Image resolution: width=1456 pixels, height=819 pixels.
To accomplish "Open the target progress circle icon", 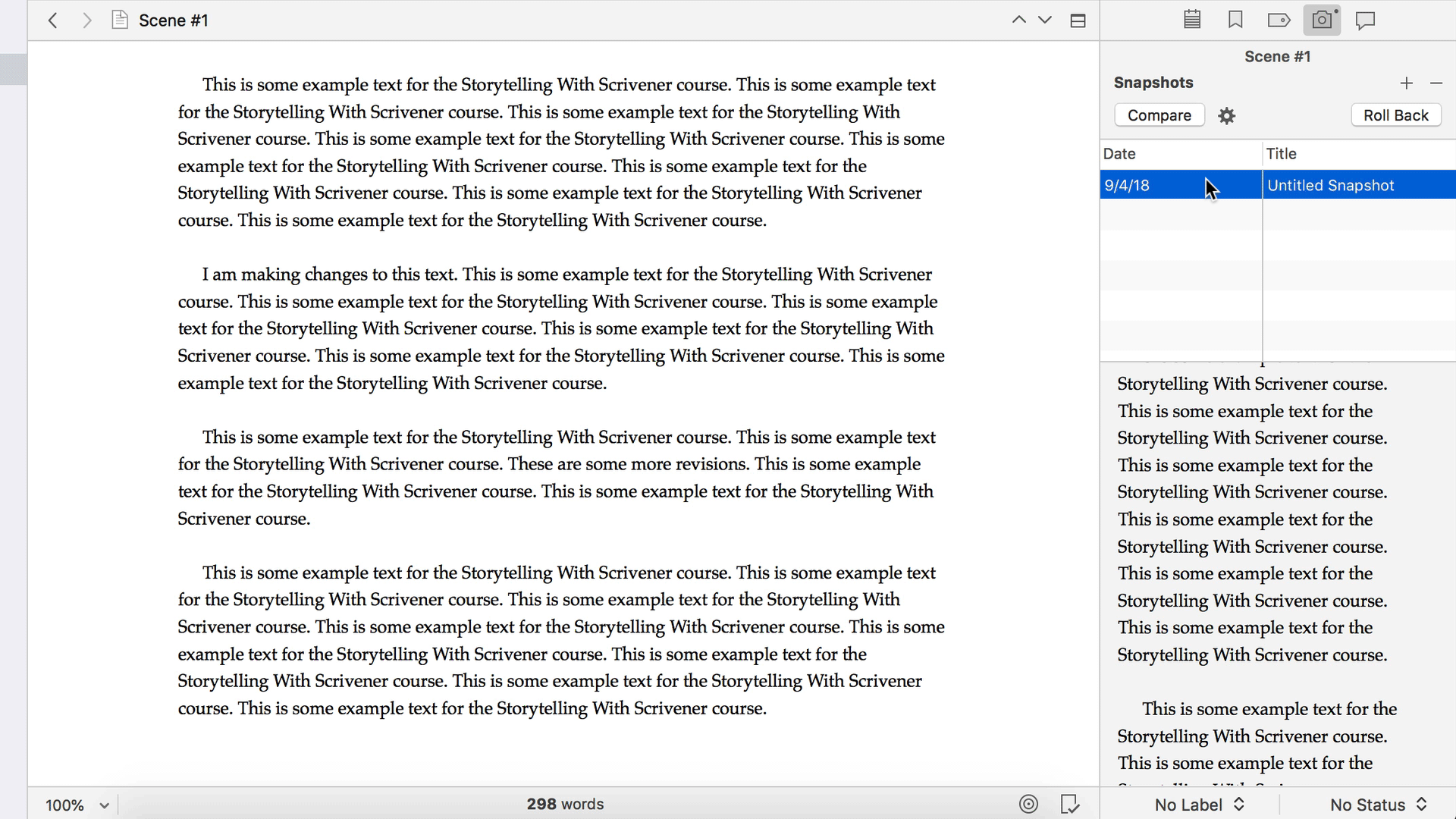I will click(x=1028, y=804).
